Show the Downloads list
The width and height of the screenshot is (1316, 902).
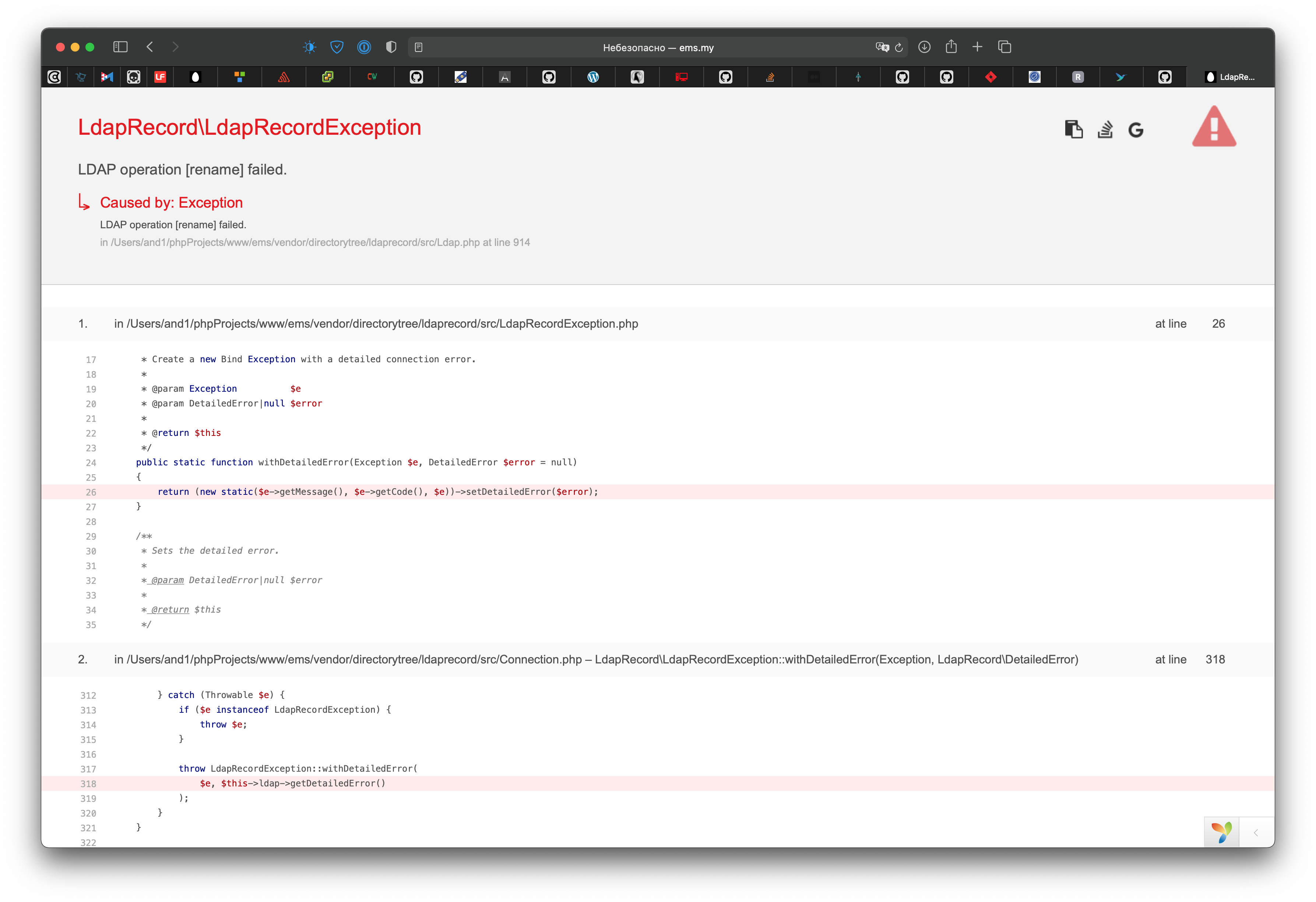(925, 47)
